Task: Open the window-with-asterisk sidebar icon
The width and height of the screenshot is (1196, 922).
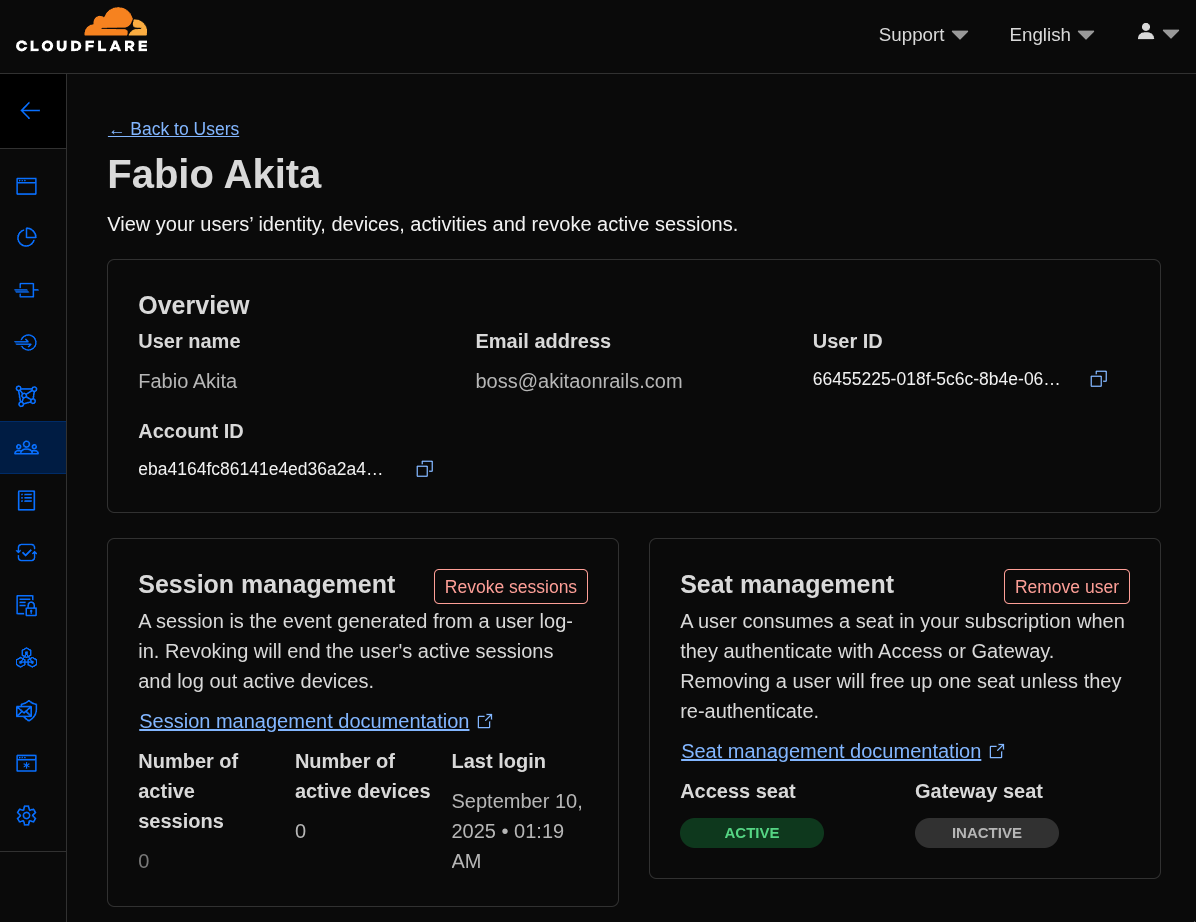Action: click(x=27, y=763)
